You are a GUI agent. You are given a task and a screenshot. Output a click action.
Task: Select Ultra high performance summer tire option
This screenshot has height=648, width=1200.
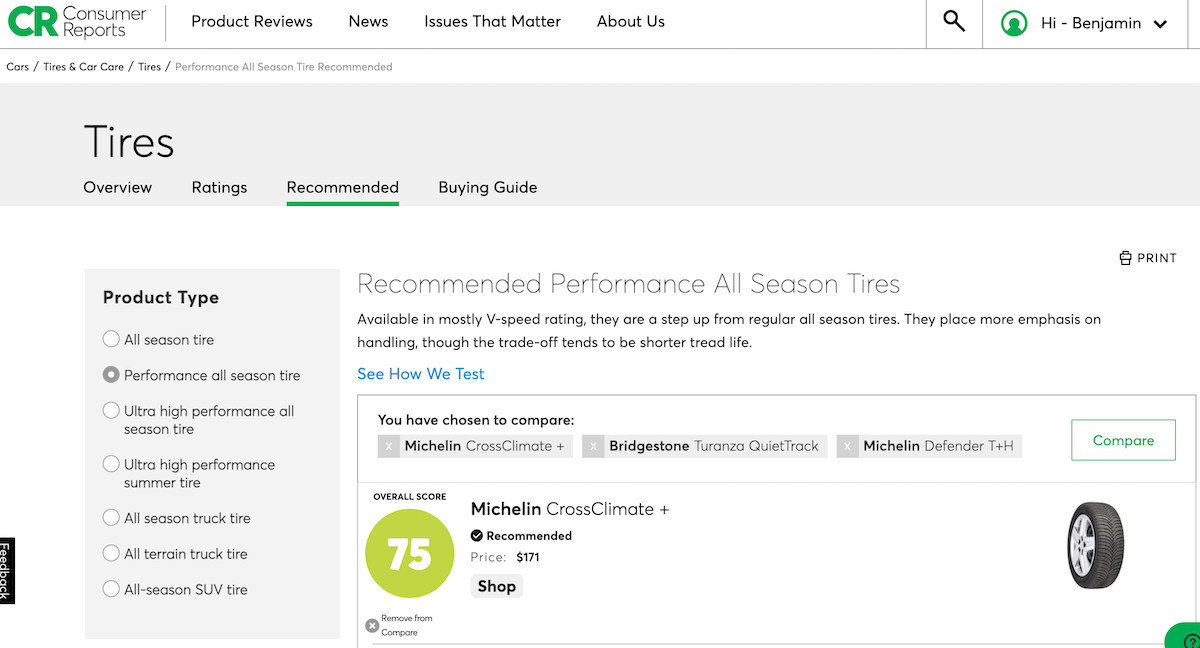pos(111,464)
